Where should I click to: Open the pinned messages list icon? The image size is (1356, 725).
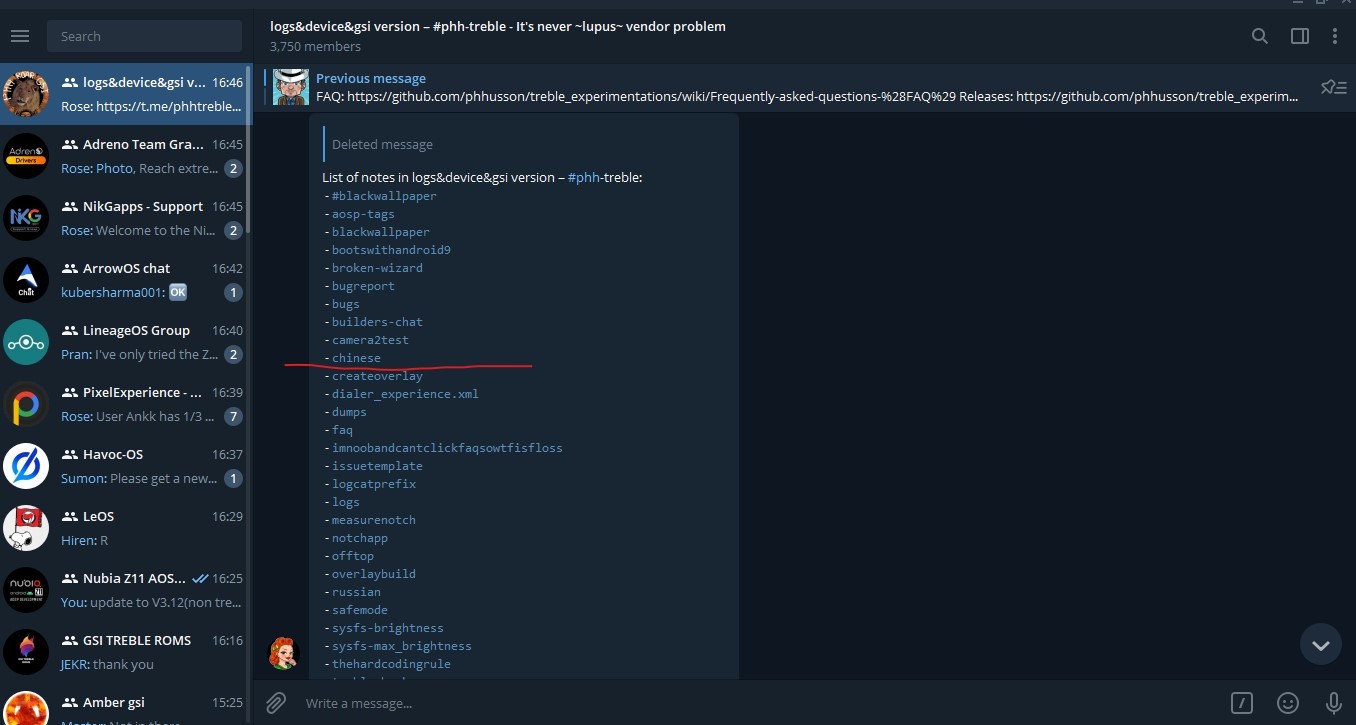point(1334,87)
